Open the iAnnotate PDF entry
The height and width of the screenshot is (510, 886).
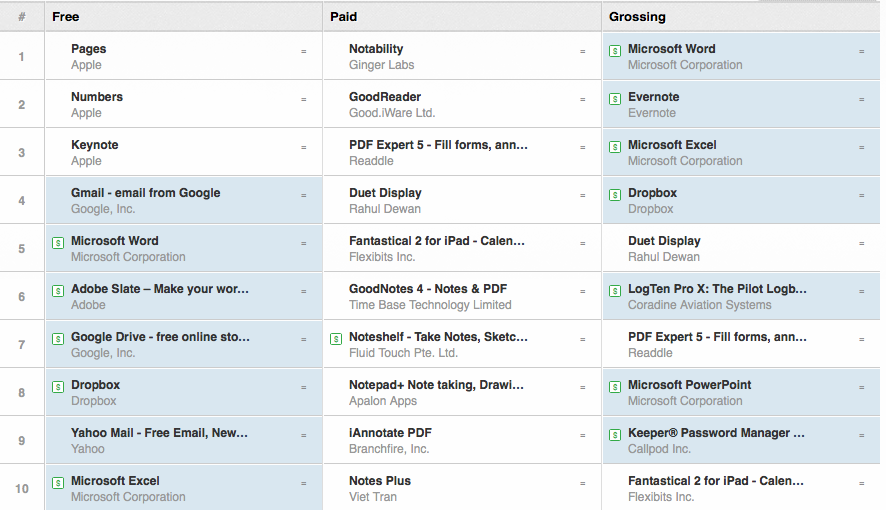click(x=390, y=433)
